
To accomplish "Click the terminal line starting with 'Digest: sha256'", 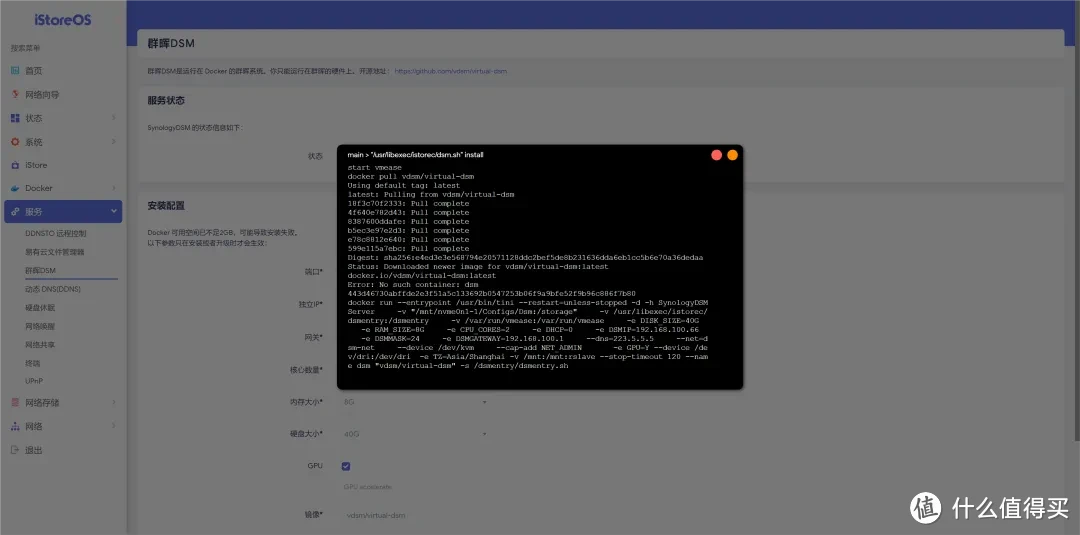I will pos(526,257).
